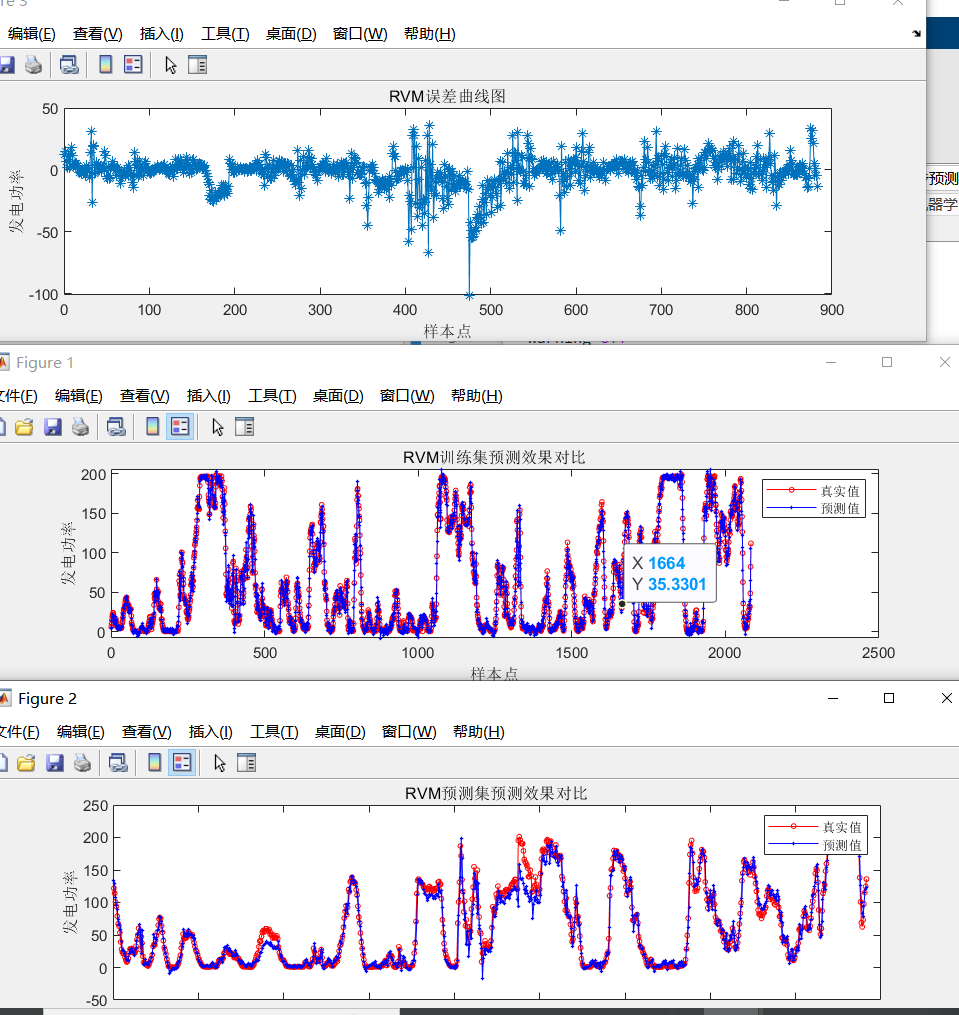
Task: Insert colorbar in Figure 2
Action: pyautogui.click(x=153, y=763)
